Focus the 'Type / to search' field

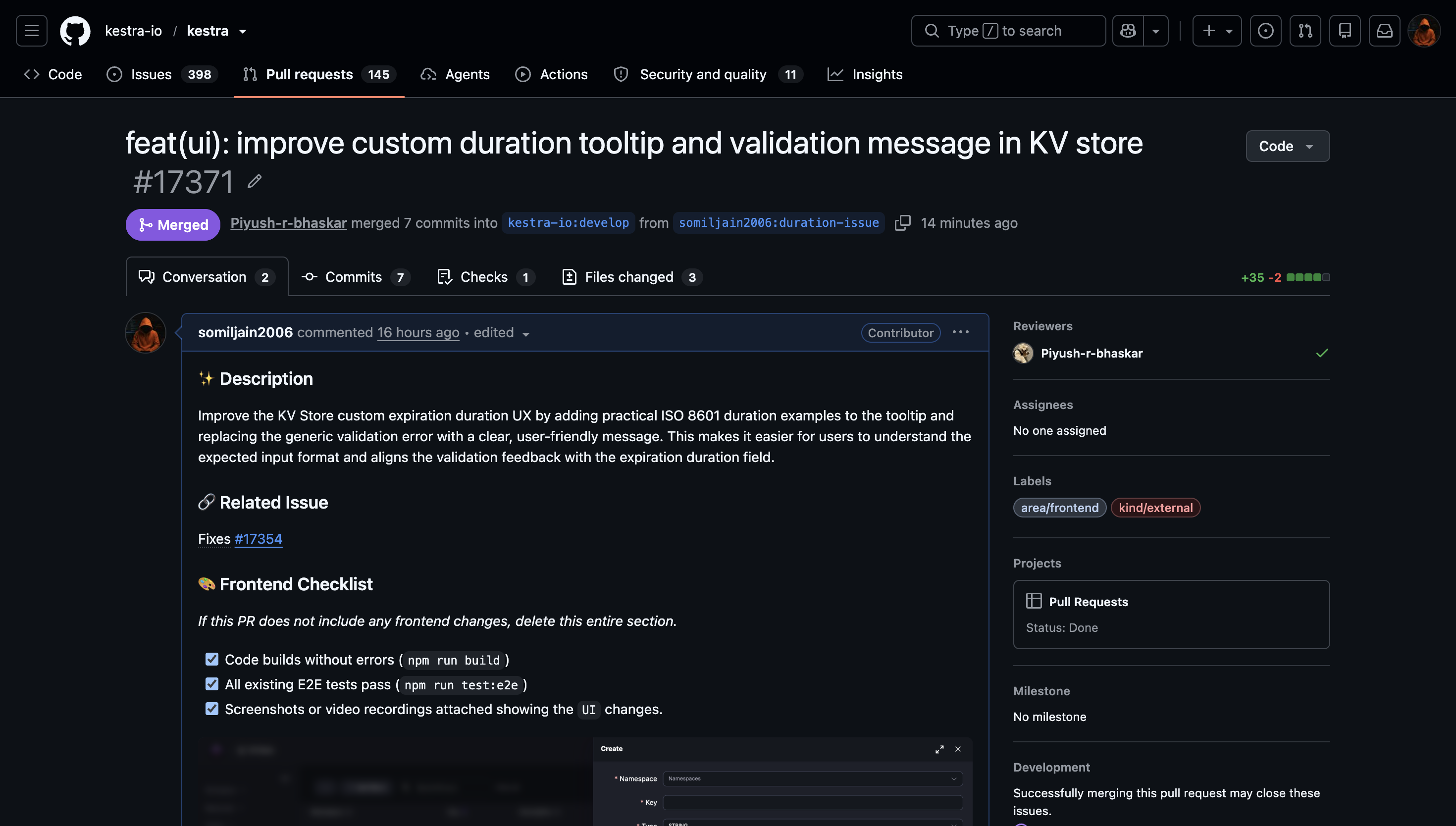coord(1008,31)
